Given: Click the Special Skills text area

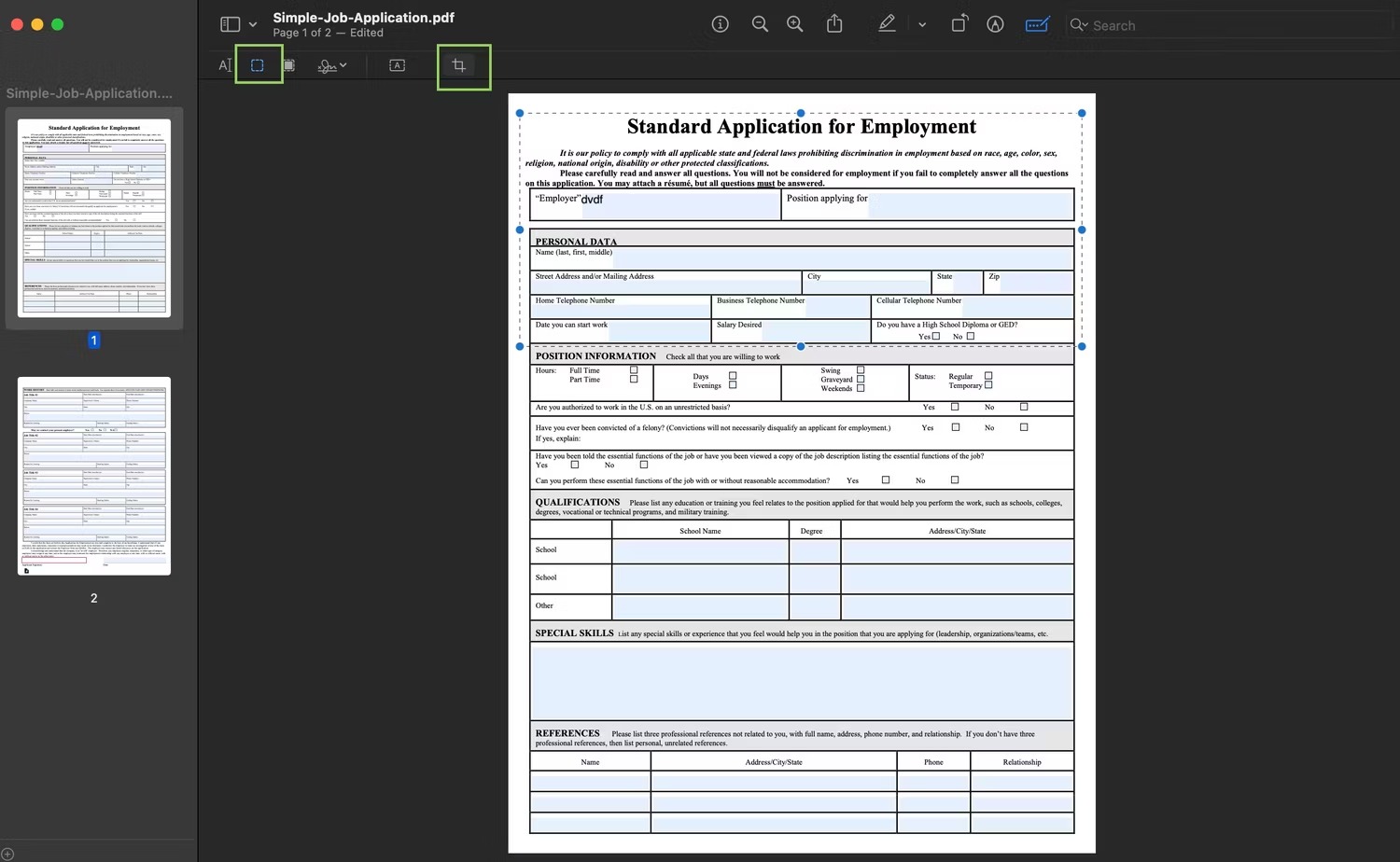Looking at the screenshot, I should click(803, 682).
